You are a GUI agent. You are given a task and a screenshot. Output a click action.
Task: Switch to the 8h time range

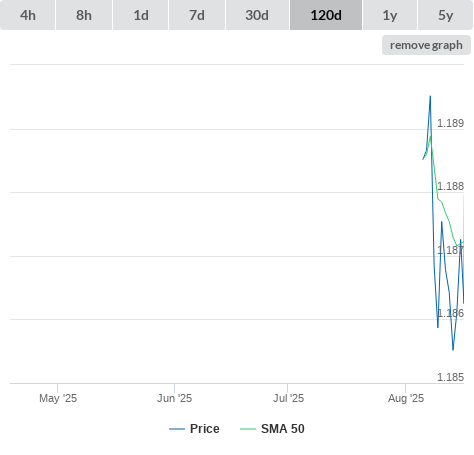[84, 15]
